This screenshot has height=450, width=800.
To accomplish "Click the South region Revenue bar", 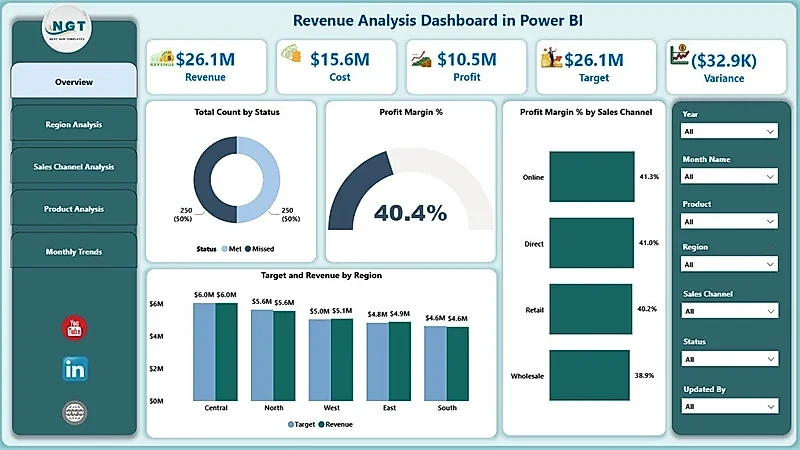I will [x=458, y=364].
